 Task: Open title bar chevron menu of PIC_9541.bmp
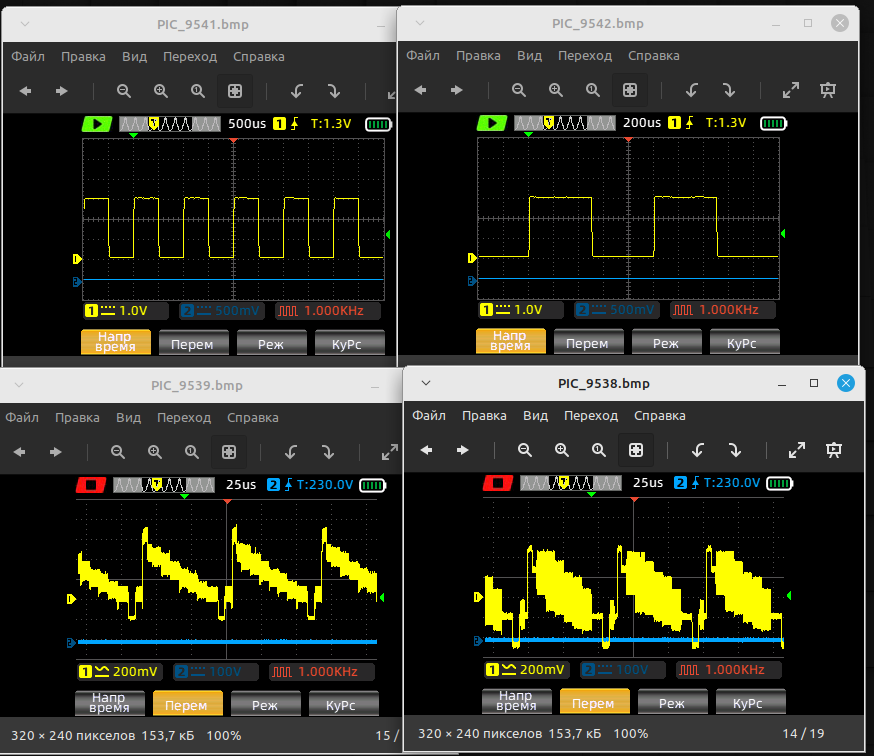[x=25, y=24]
